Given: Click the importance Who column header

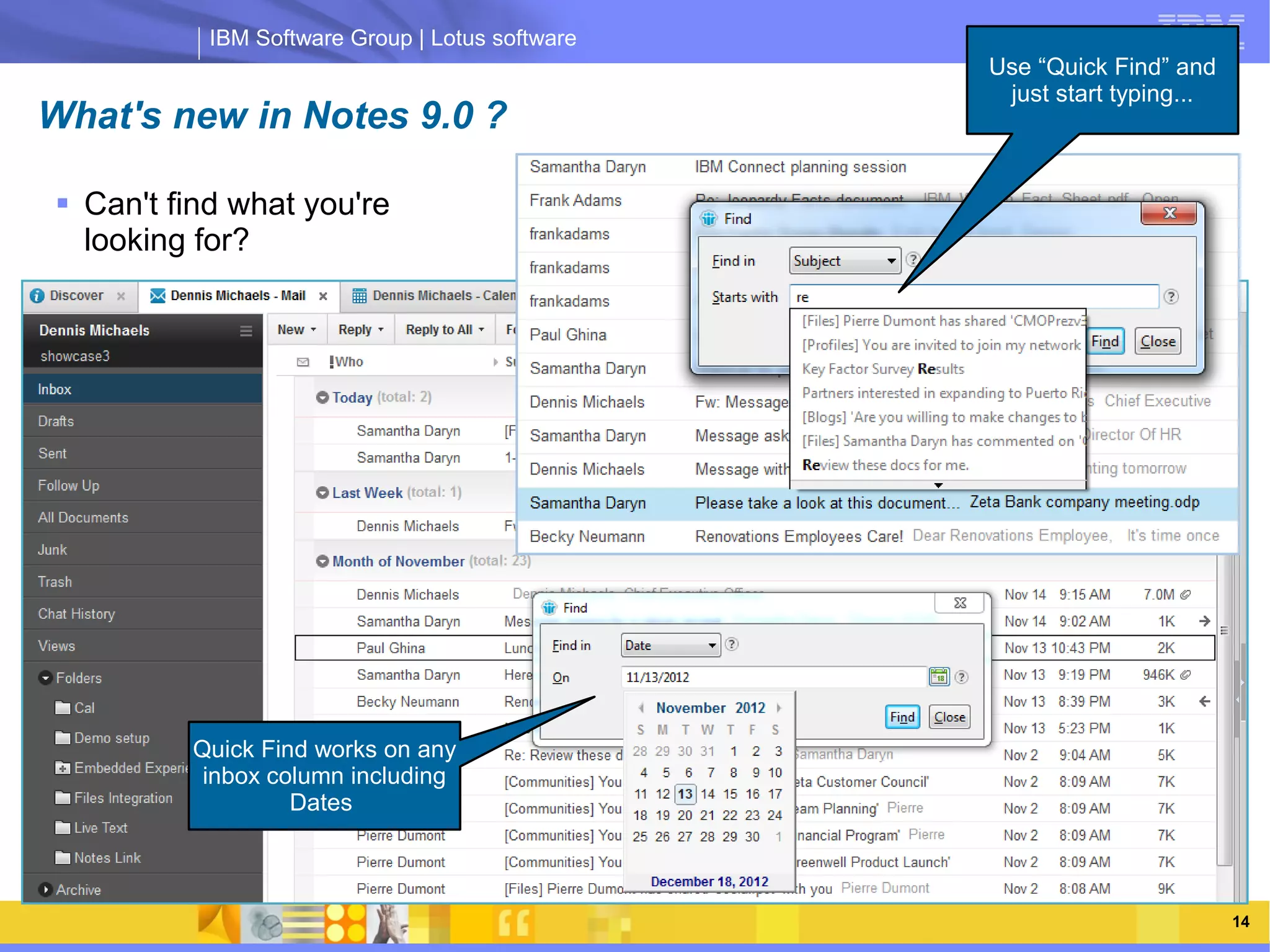Looking at the screenshot, I should point(347,362).
